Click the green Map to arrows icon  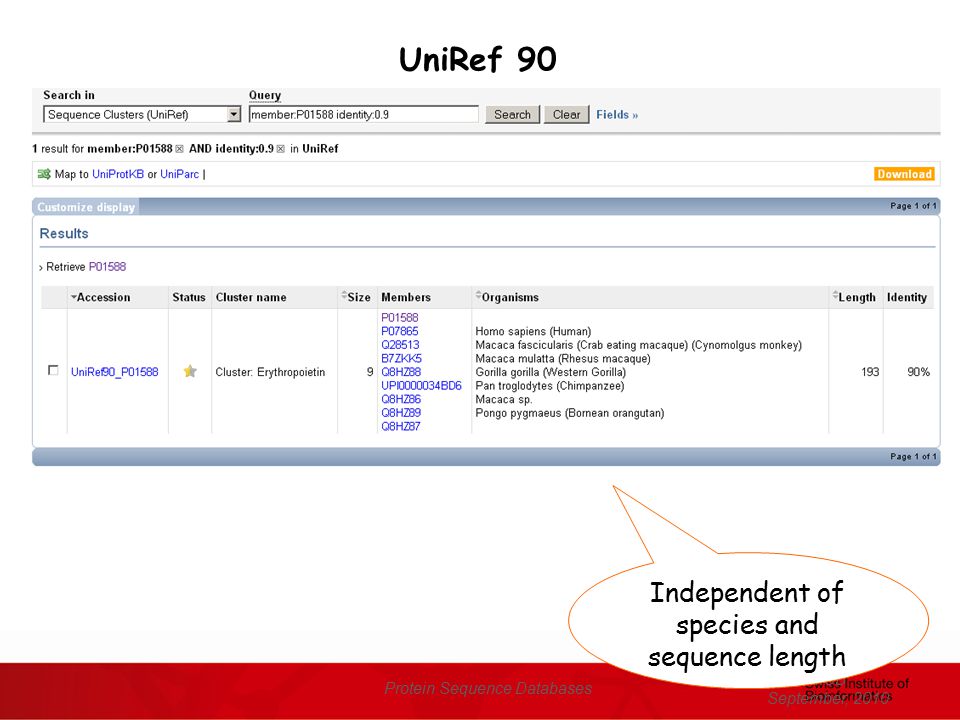coord(44,174)
